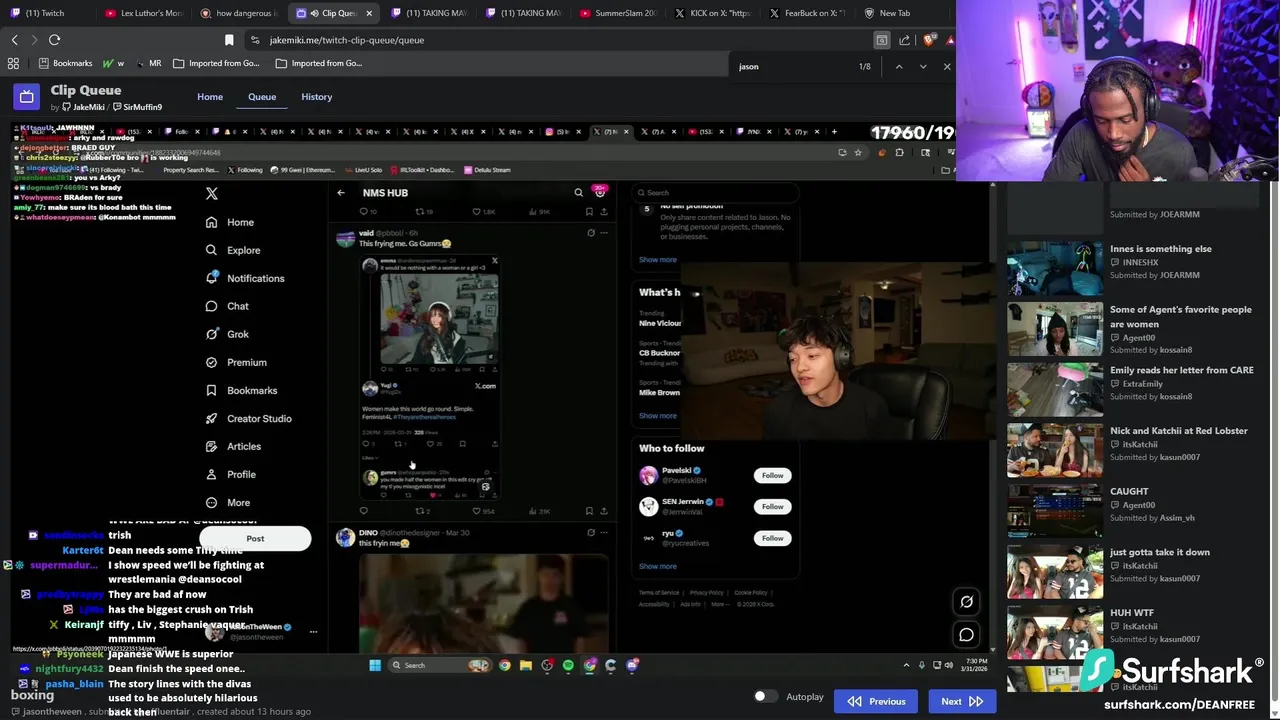The width and height of the screenshot is (1280, 720).
Task: Select 'just gotta take it down' clip title
Action: (x=1160, y=552)
